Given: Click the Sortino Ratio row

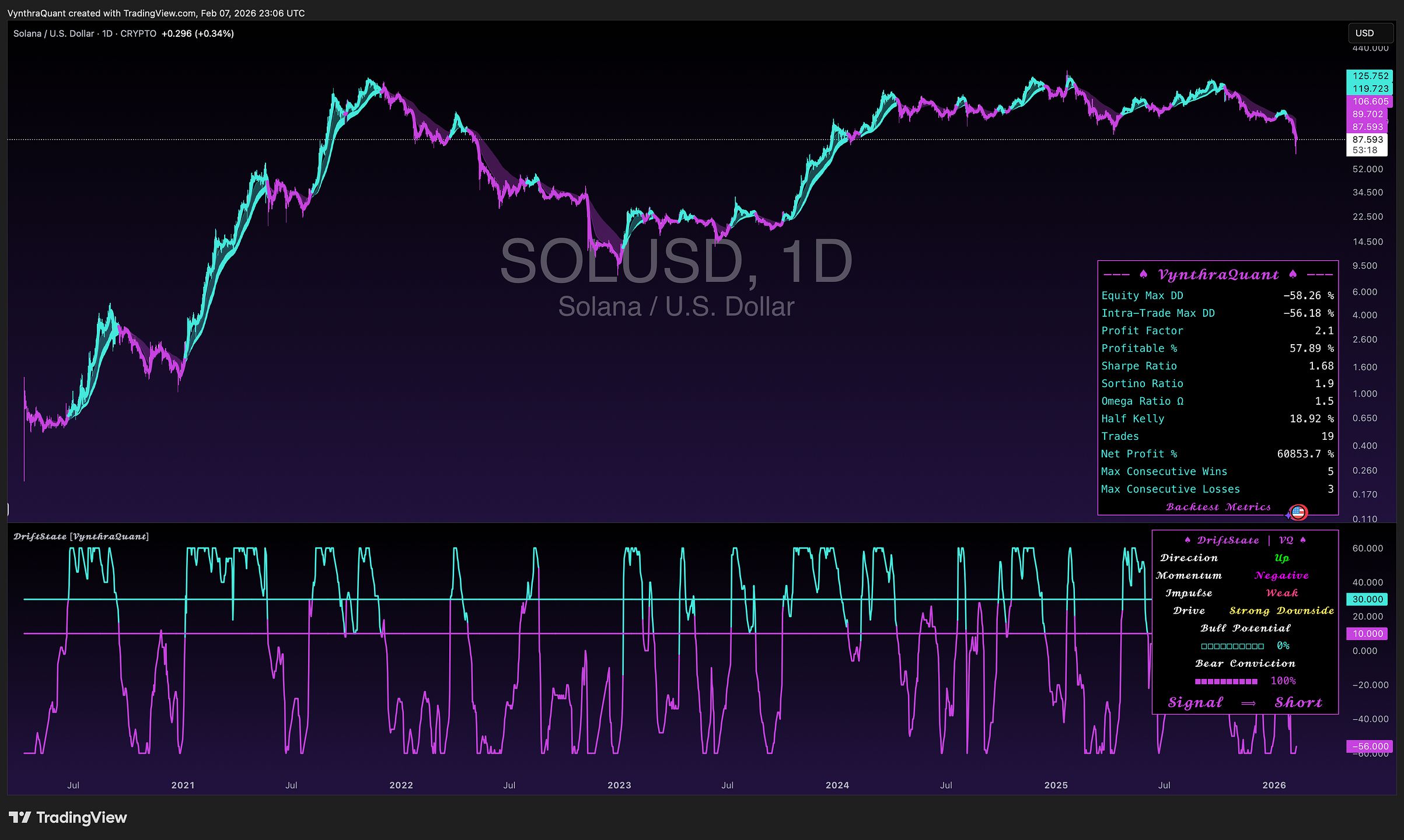Looking at the screenshot, I should click(1218, 383).
